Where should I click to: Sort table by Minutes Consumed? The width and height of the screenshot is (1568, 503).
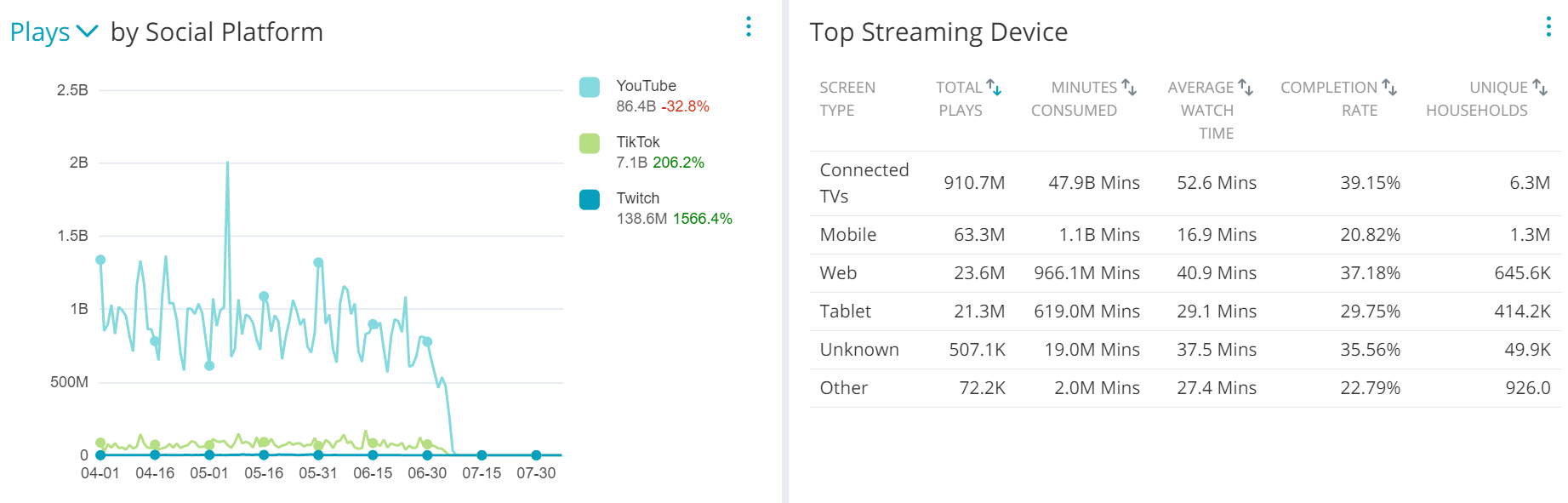[x=1129, y=87]
